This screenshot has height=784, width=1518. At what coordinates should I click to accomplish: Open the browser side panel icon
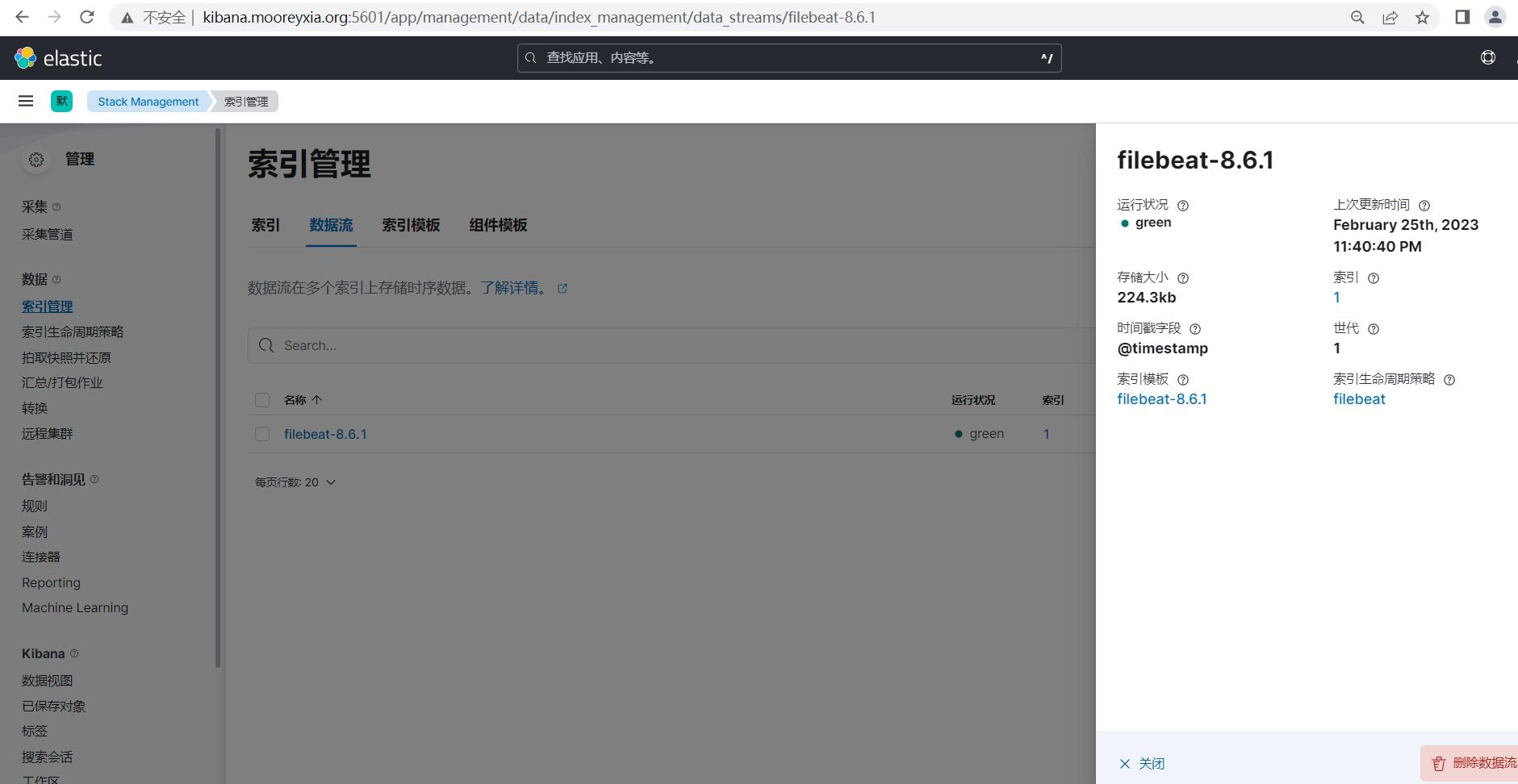coord(1462,17)
